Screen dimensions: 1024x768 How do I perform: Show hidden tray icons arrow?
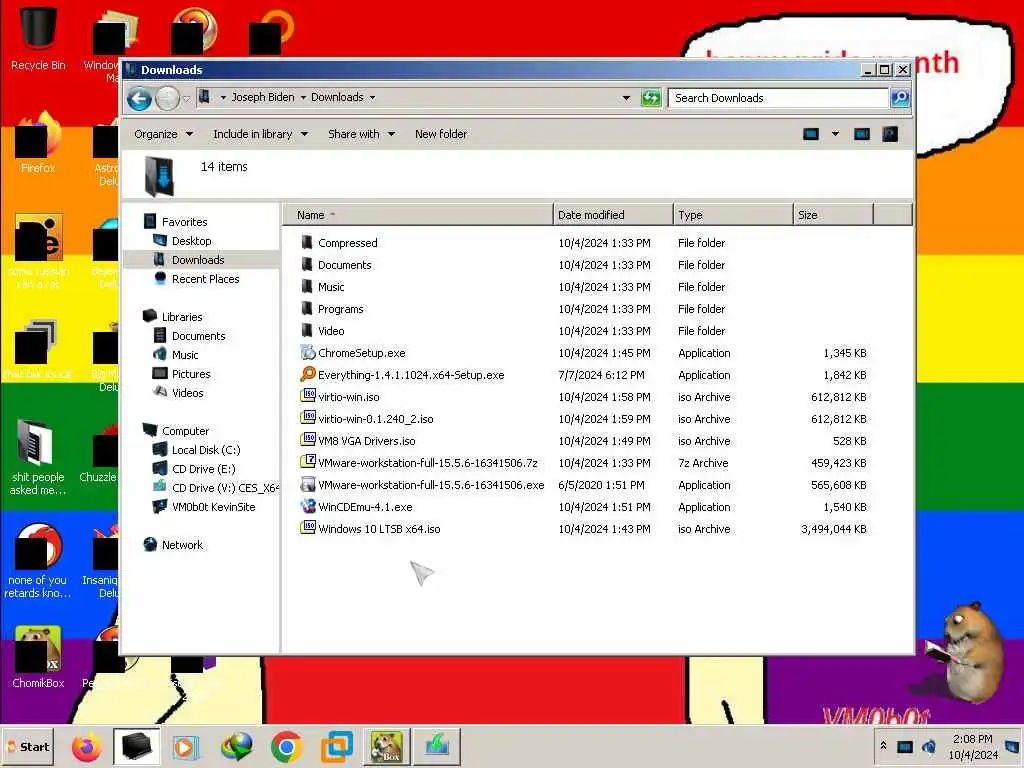[x=883, y=746]
